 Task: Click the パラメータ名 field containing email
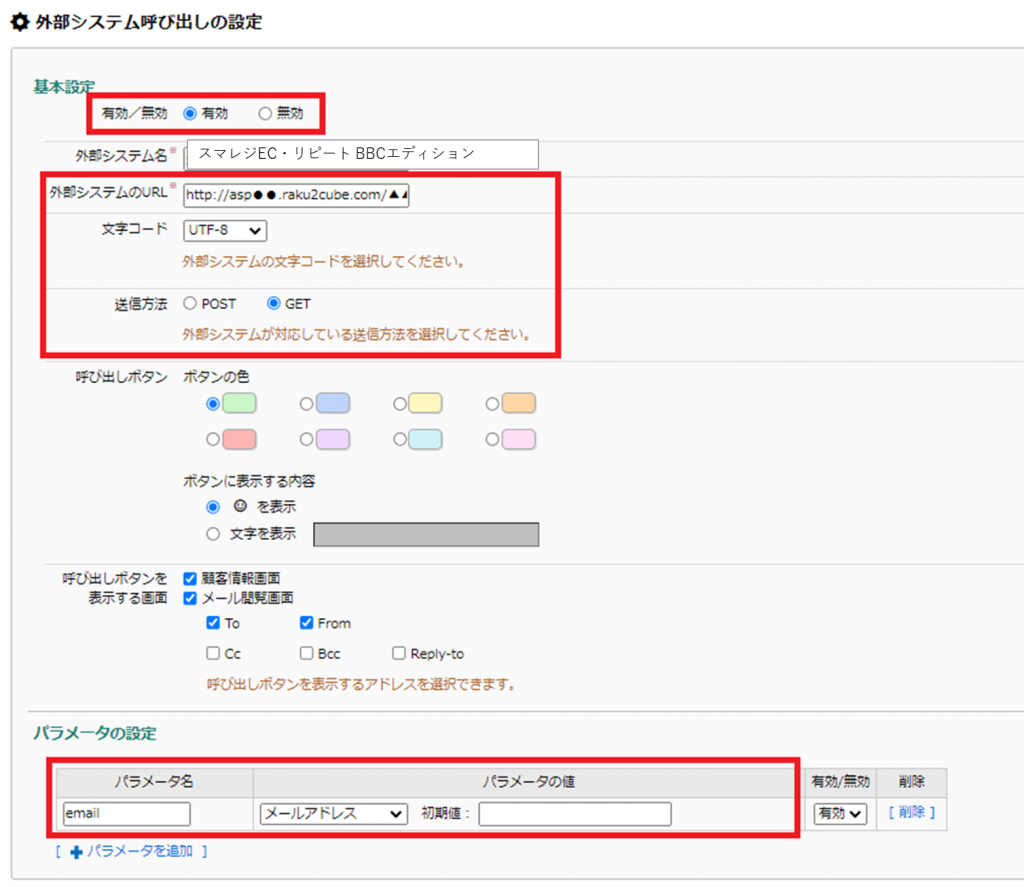coord(127,814)
